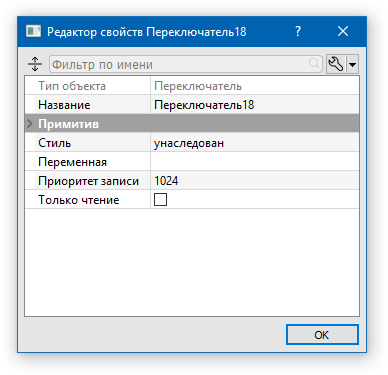Select the 'Приоритет записи' label

[88, 181]
